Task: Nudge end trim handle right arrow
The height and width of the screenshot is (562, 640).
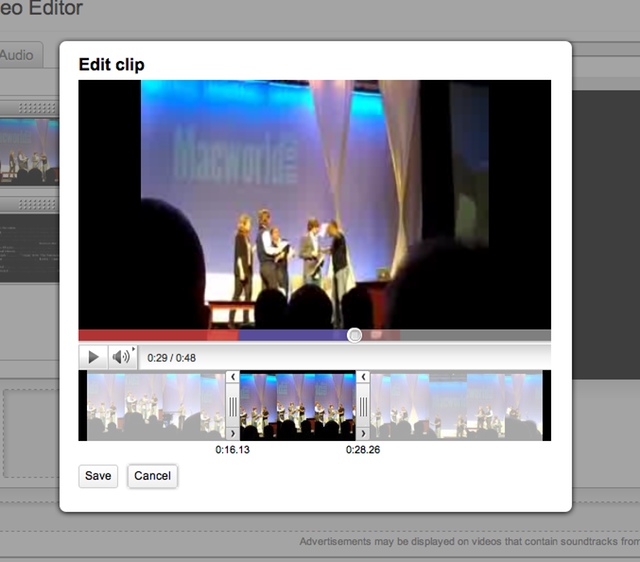Action: click(x=363, y=433)
